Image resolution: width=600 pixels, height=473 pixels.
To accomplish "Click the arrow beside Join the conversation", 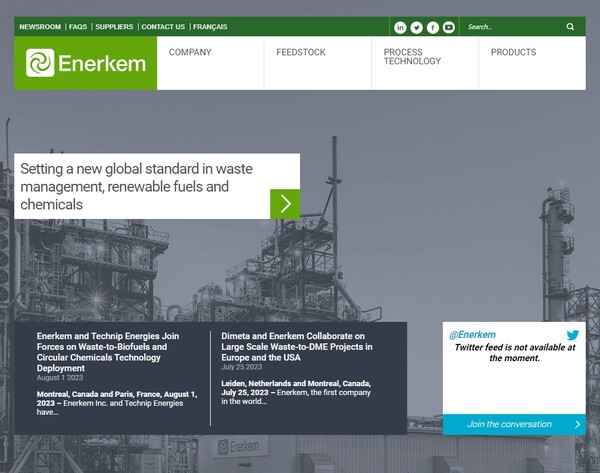I will [x=577, y=424].
